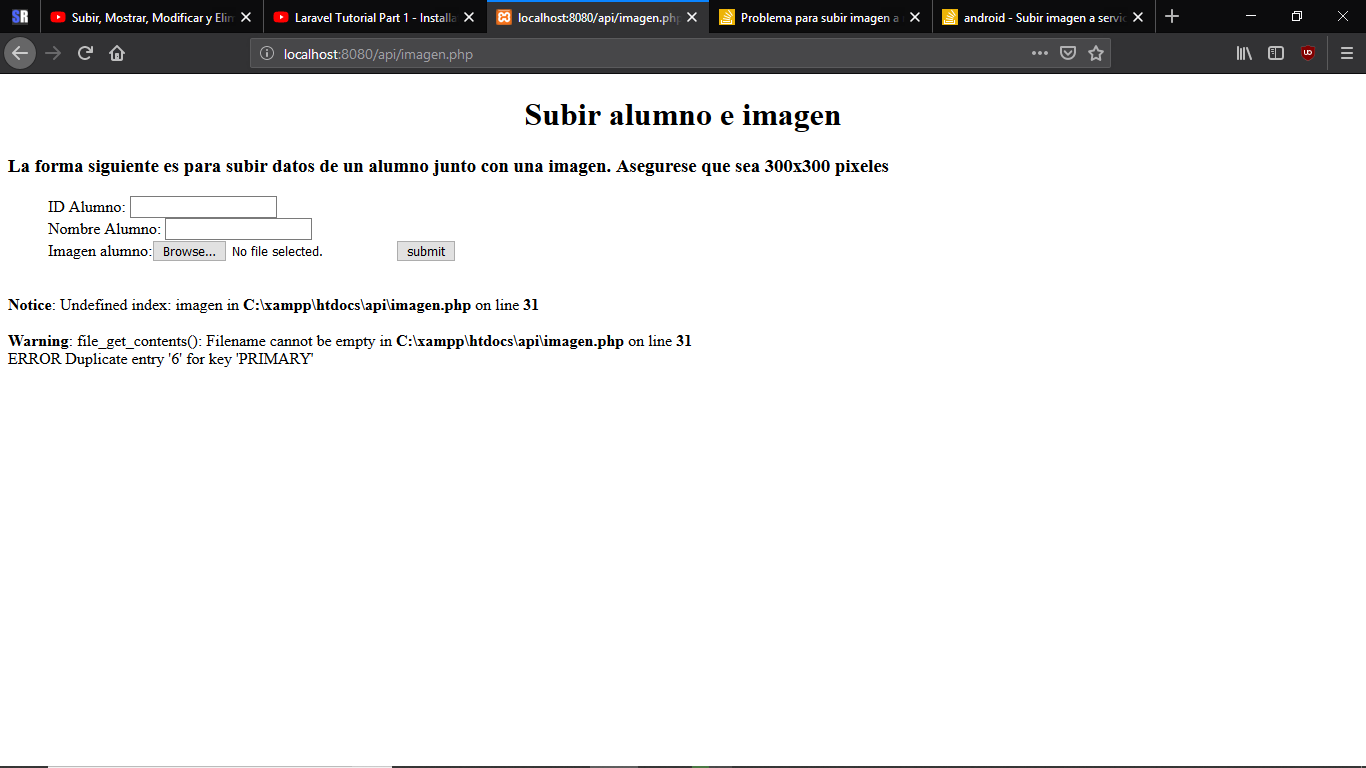Image resolution: width=1366 pixels, height=768 pixels.
Task: Minimize the browser window
Action: click(1251, 16)
